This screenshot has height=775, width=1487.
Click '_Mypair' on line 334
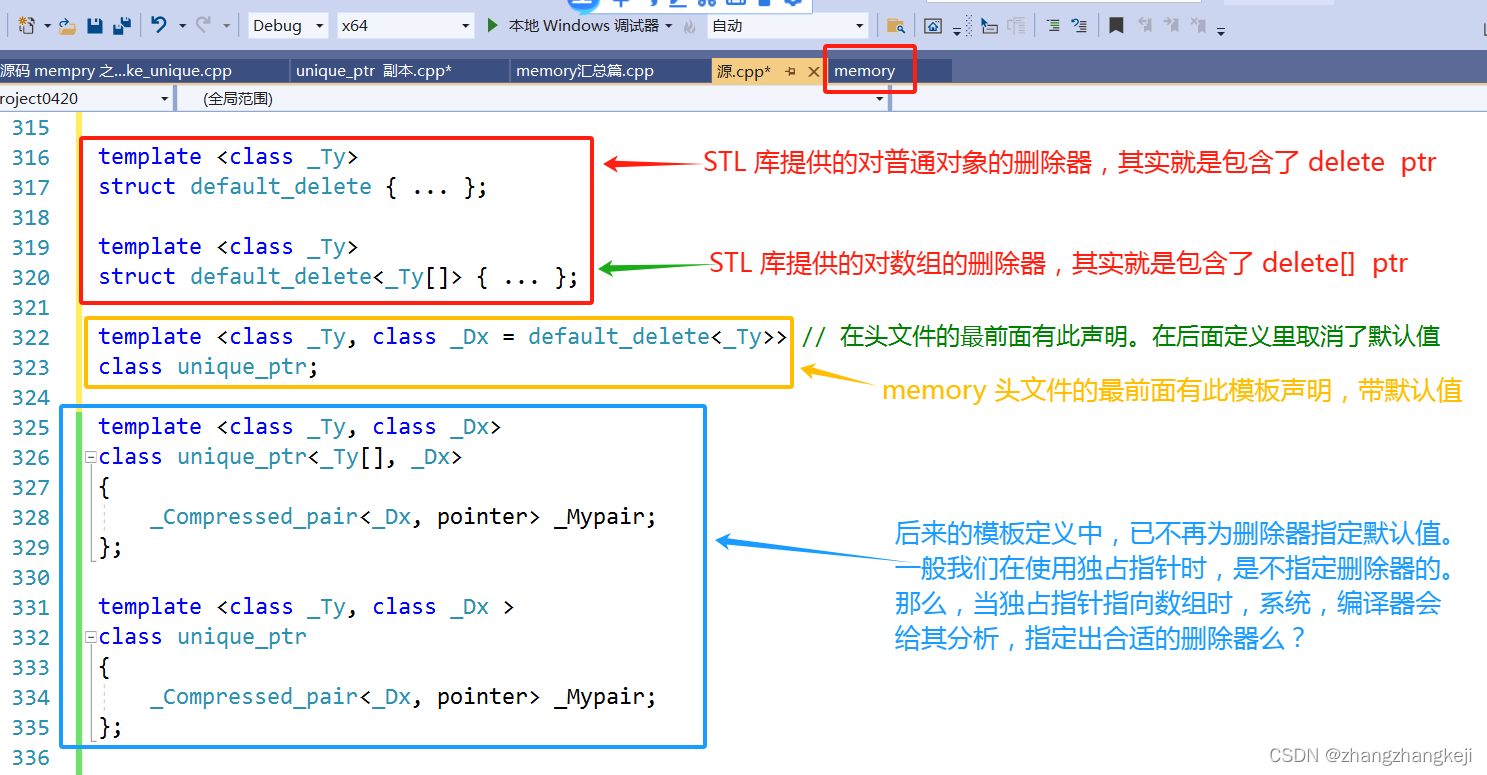599,697
